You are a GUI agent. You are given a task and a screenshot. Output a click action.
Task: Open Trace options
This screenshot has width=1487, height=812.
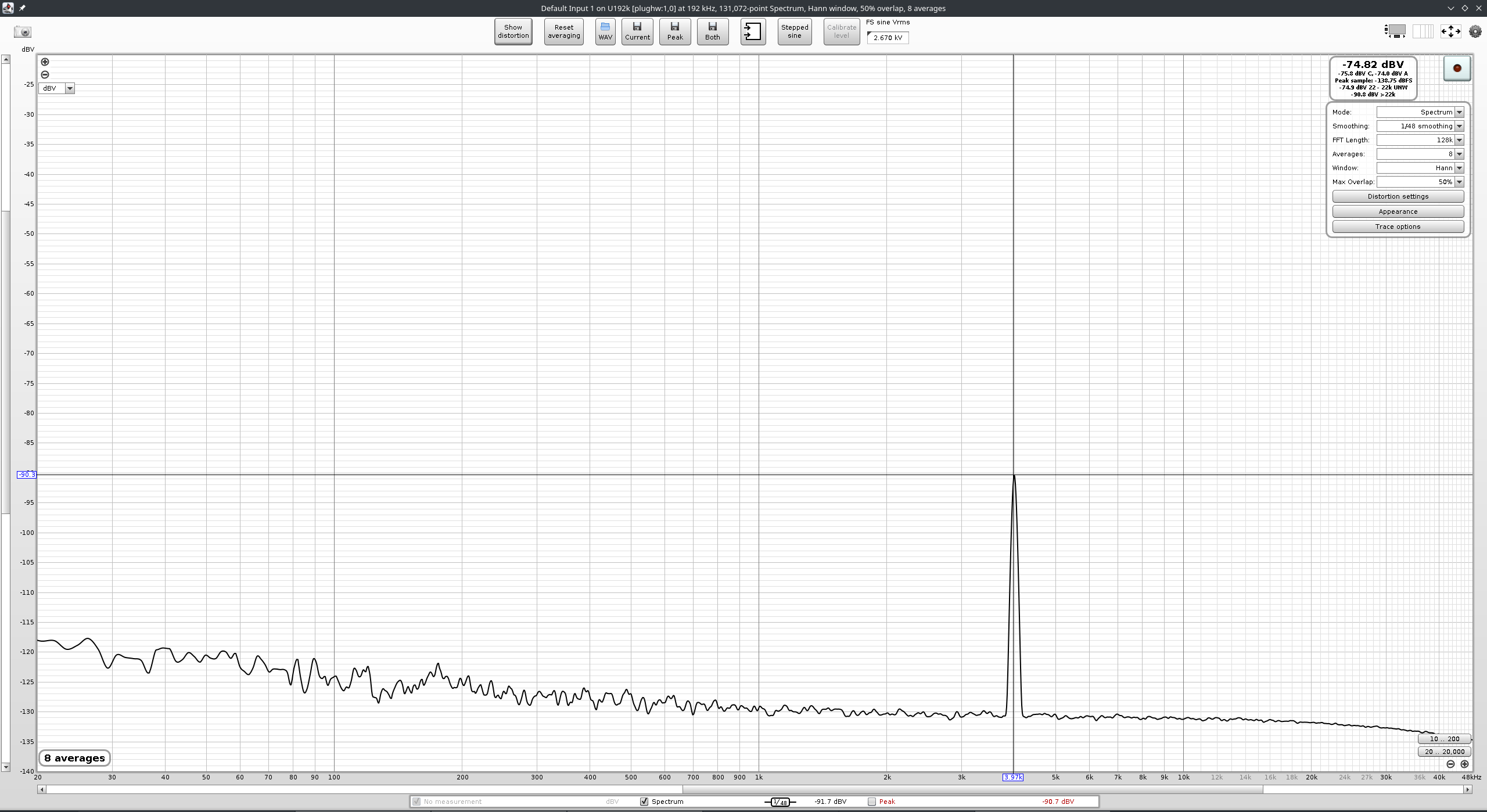click(1398, 227)
